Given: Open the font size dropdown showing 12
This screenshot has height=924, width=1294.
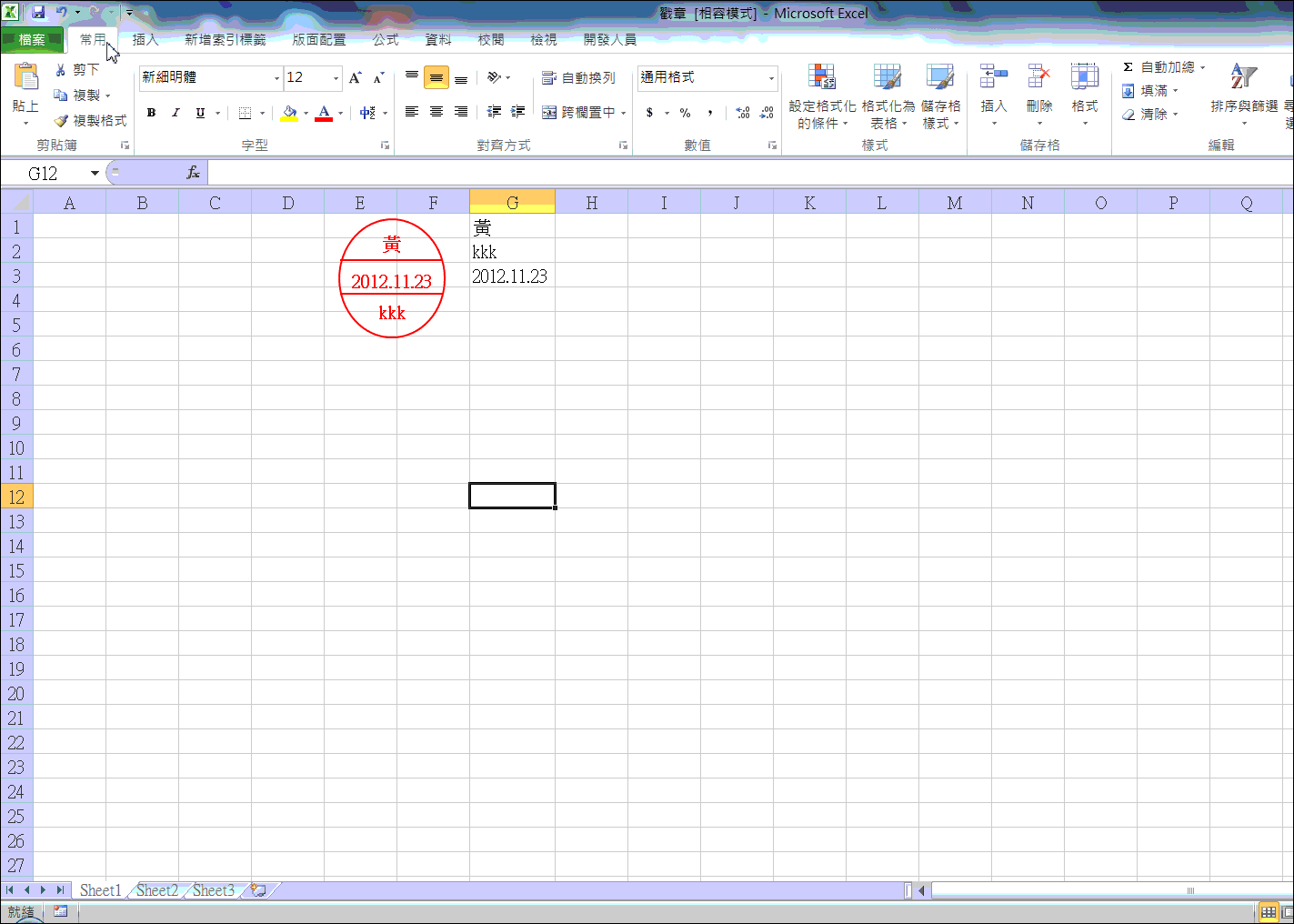Looking at the screenshot, I should tap(336, 78).
